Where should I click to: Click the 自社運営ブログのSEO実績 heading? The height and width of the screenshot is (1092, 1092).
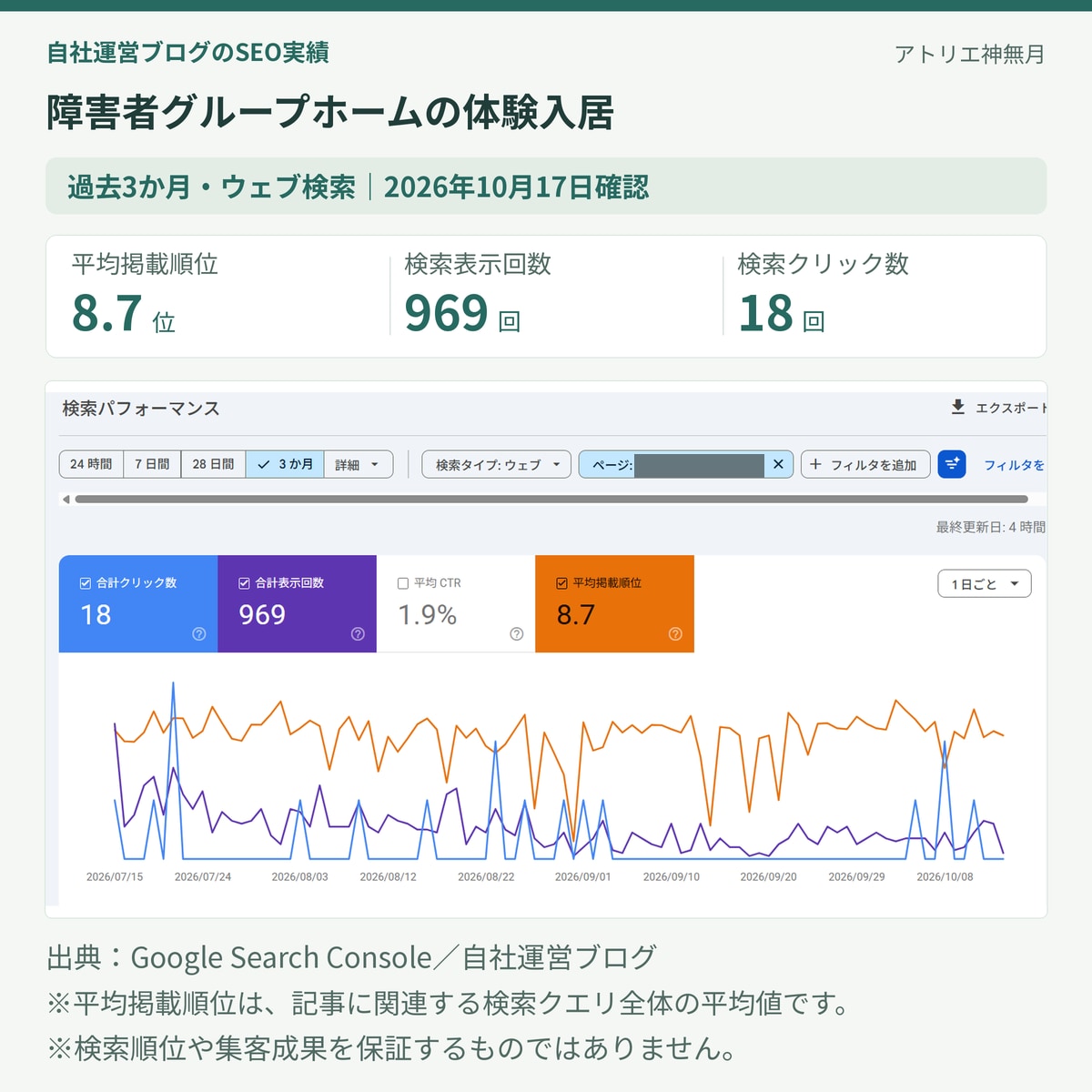tap(188, 53)
